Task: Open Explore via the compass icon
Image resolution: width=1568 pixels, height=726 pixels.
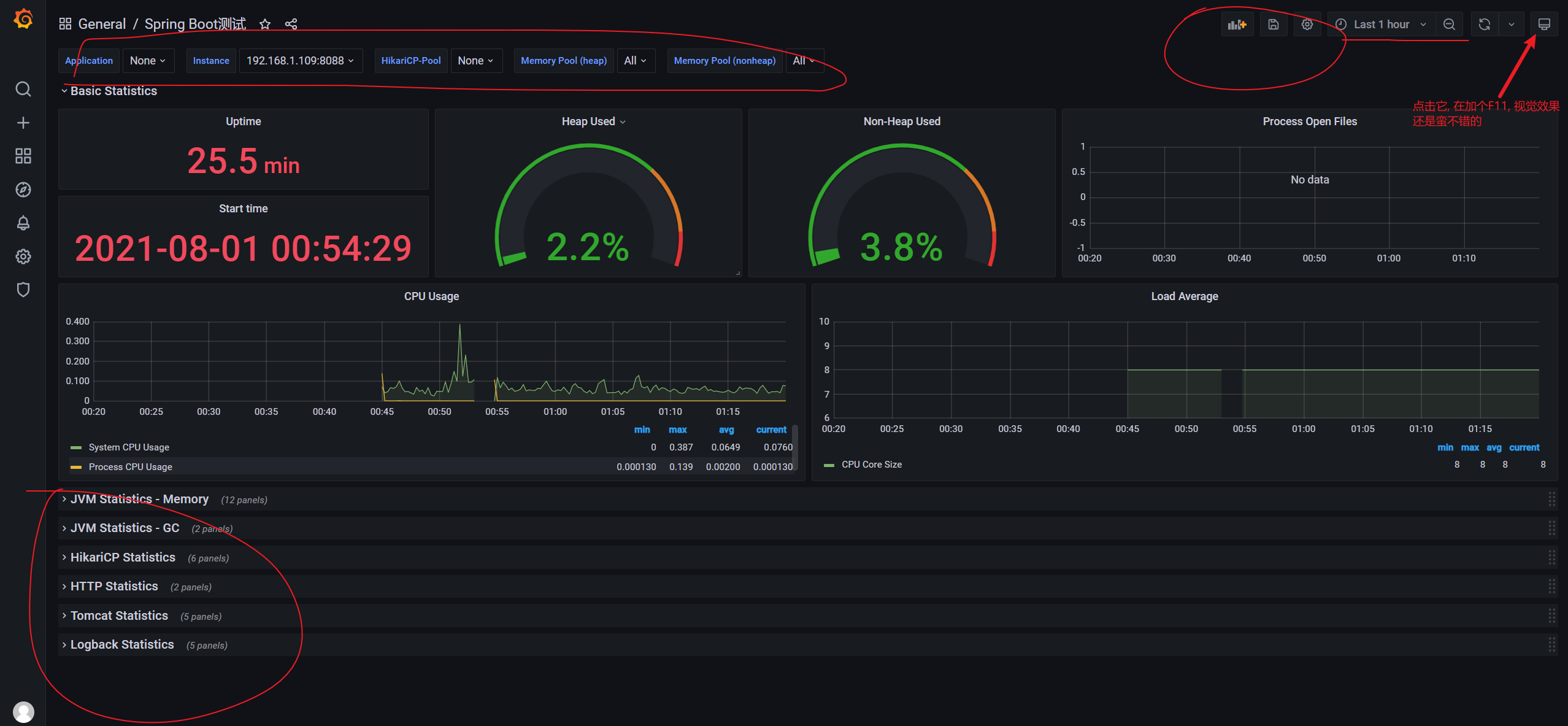Action: pyautogui.click(x=23, y=190)
